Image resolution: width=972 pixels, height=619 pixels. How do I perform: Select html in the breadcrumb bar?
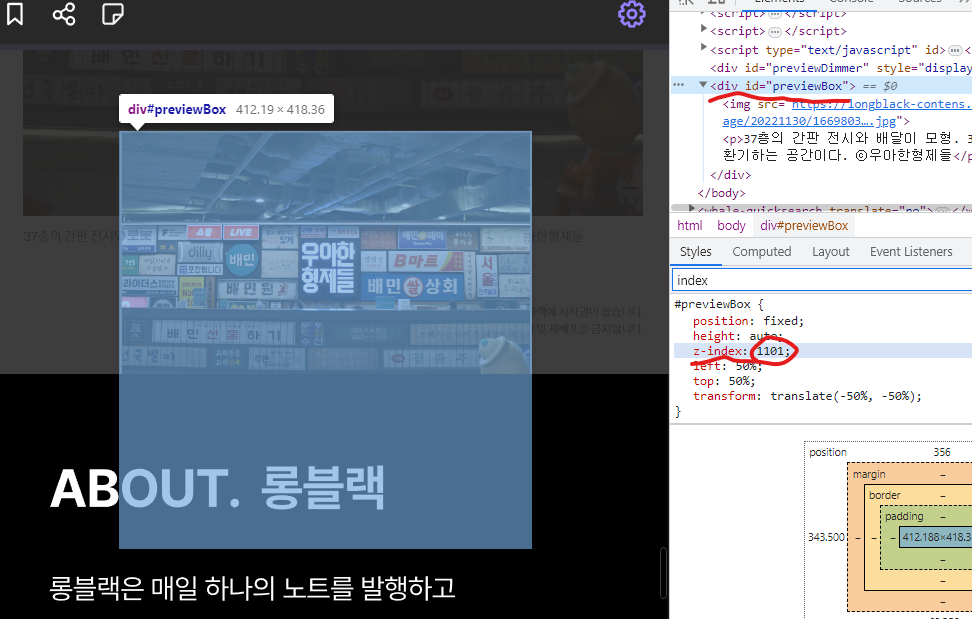[689, 226]
